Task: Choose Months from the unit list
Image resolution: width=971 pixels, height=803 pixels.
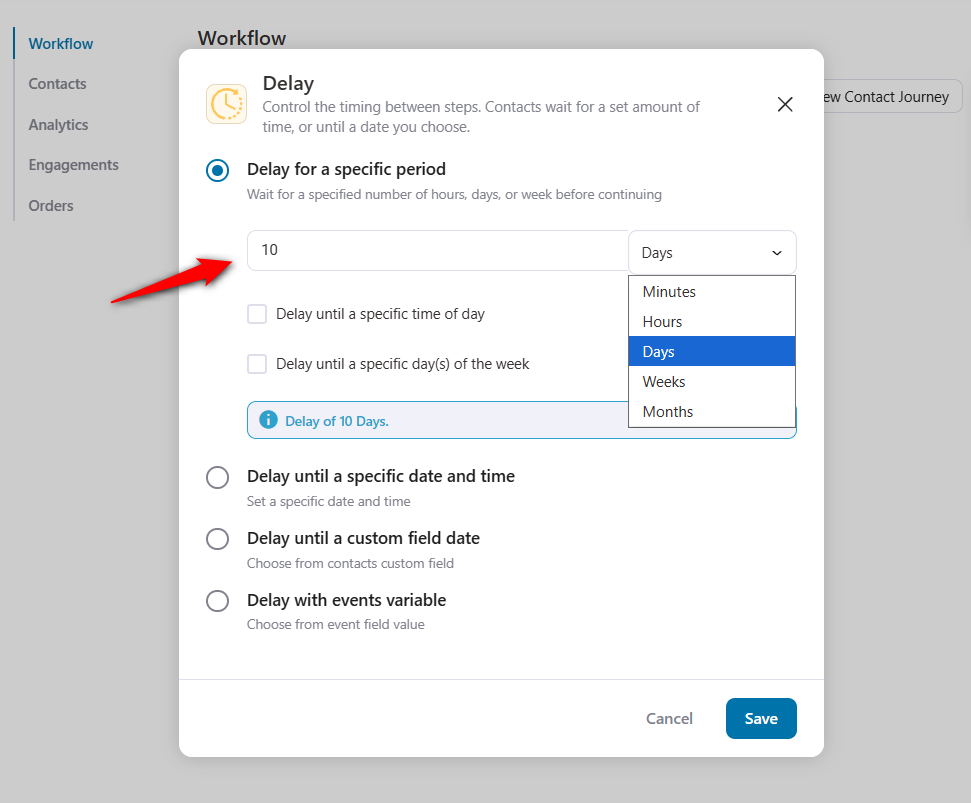Action: pos(712,412)
